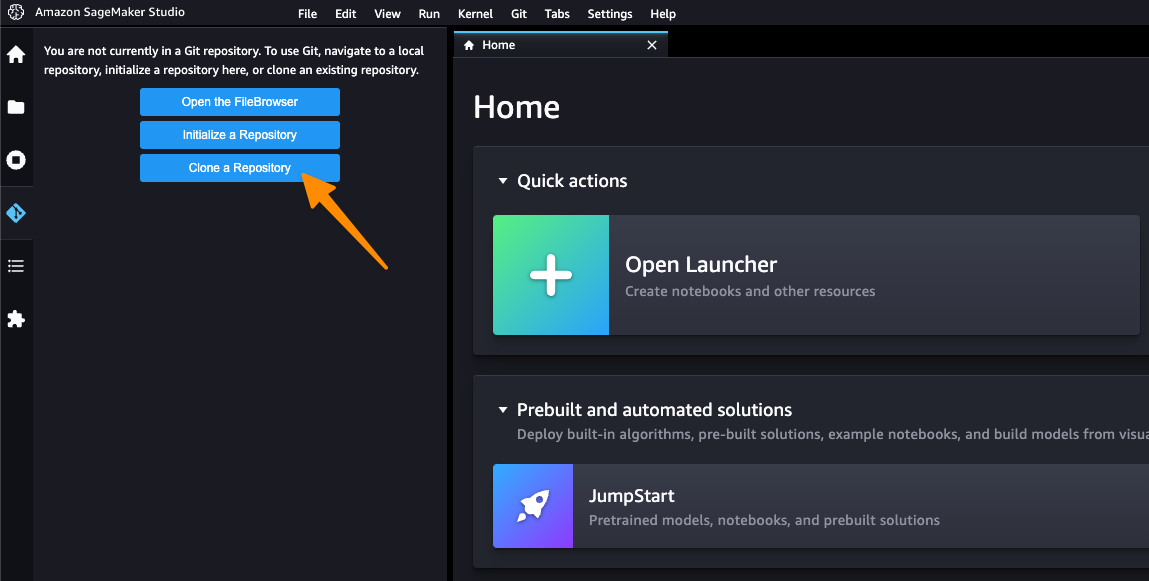
Task: Click Initialize a Repository button
Action: coord(240,135)
